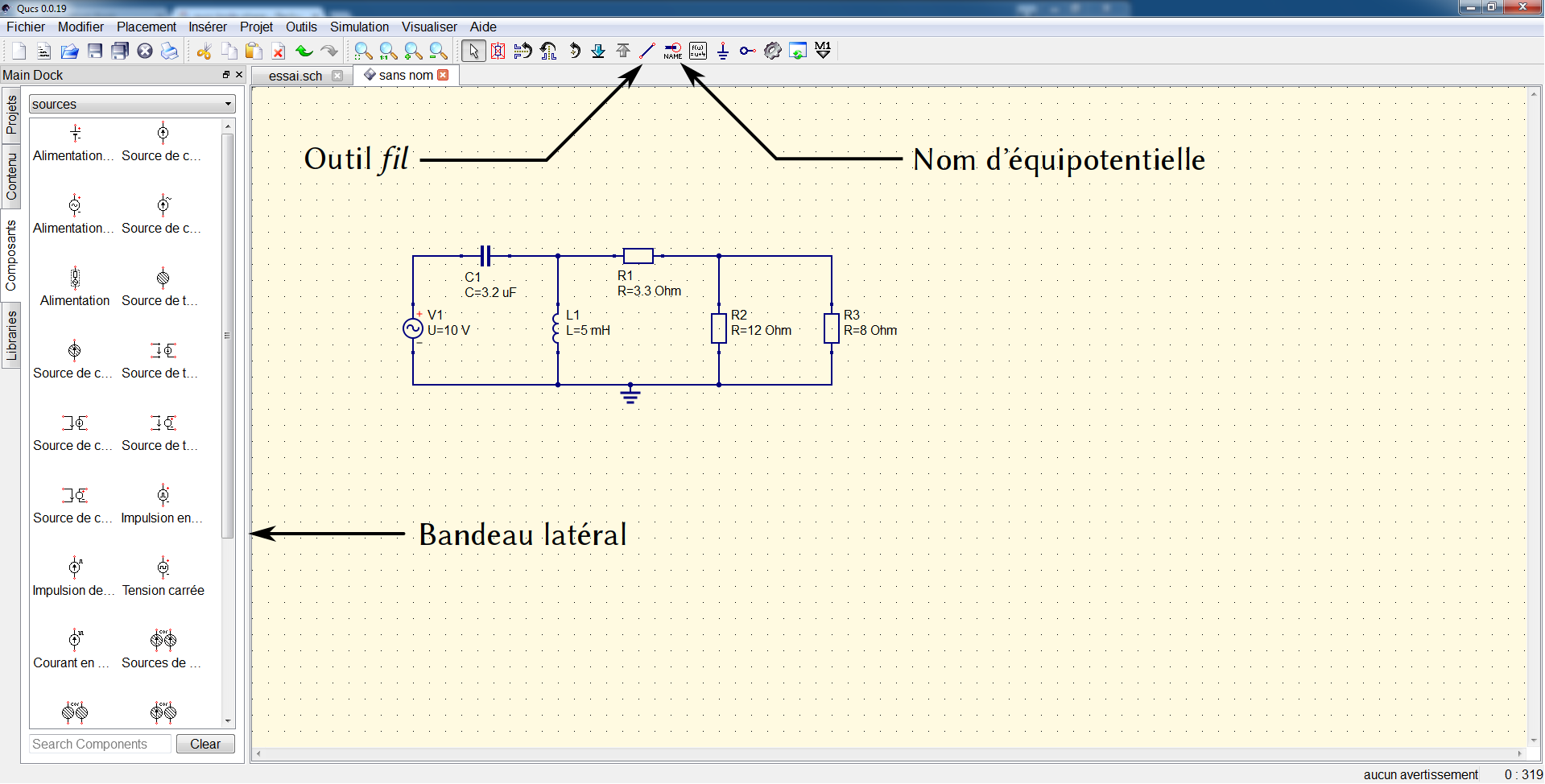Select capacitor C1 in the schematic
The width and height of the screenshot is (1545, 784).
pos(485,256)
